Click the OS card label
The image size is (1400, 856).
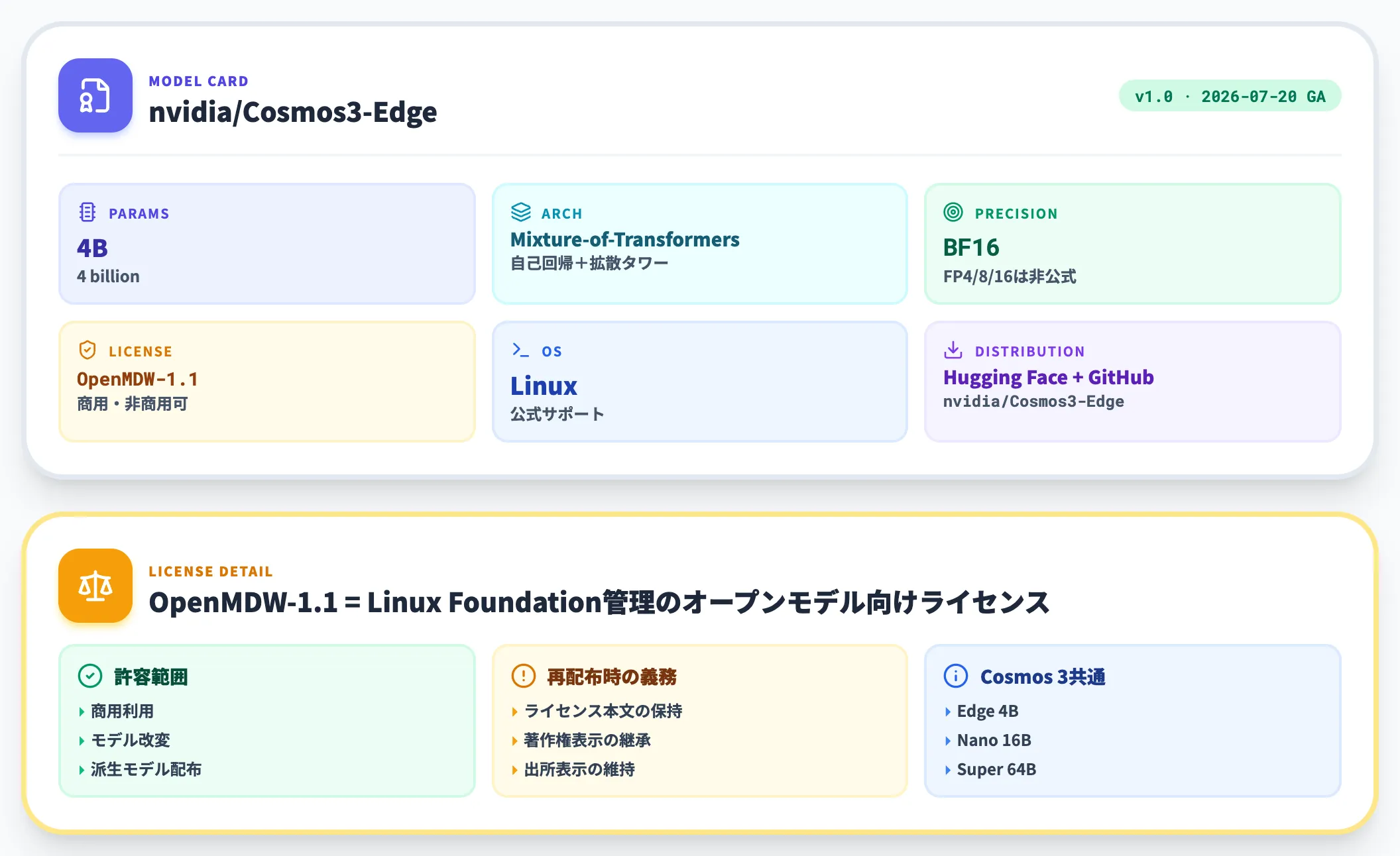552,351
